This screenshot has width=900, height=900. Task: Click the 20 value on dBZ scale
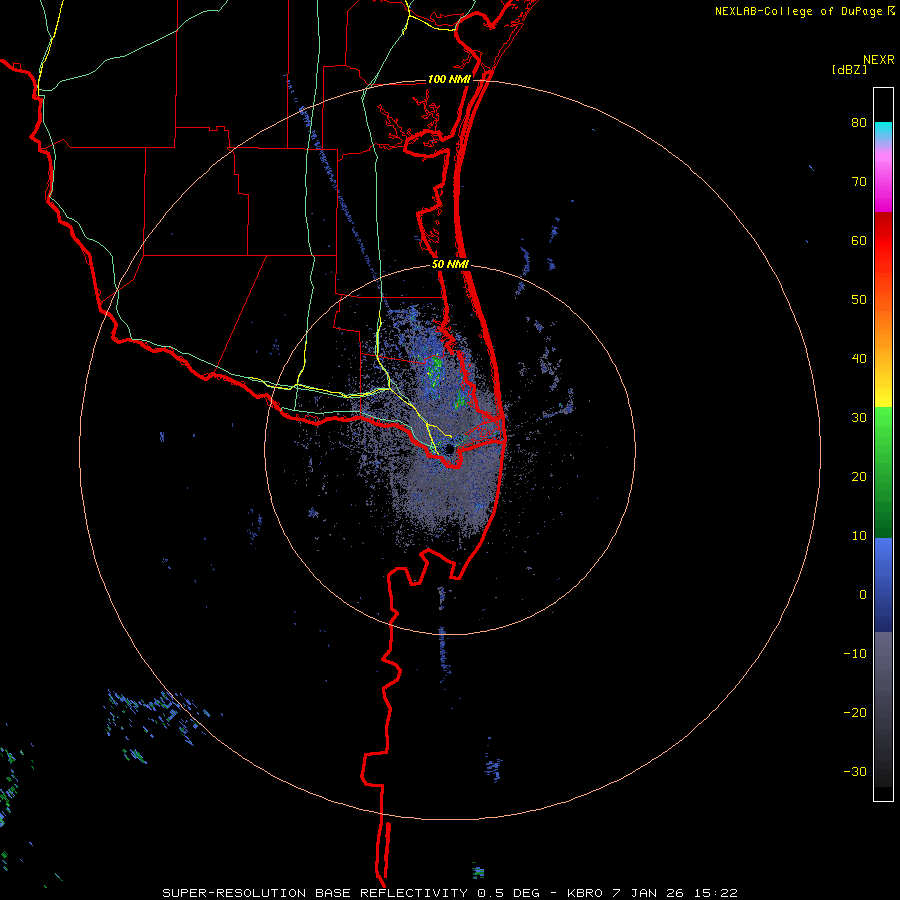pyautogui.click(x=859, y=476)
